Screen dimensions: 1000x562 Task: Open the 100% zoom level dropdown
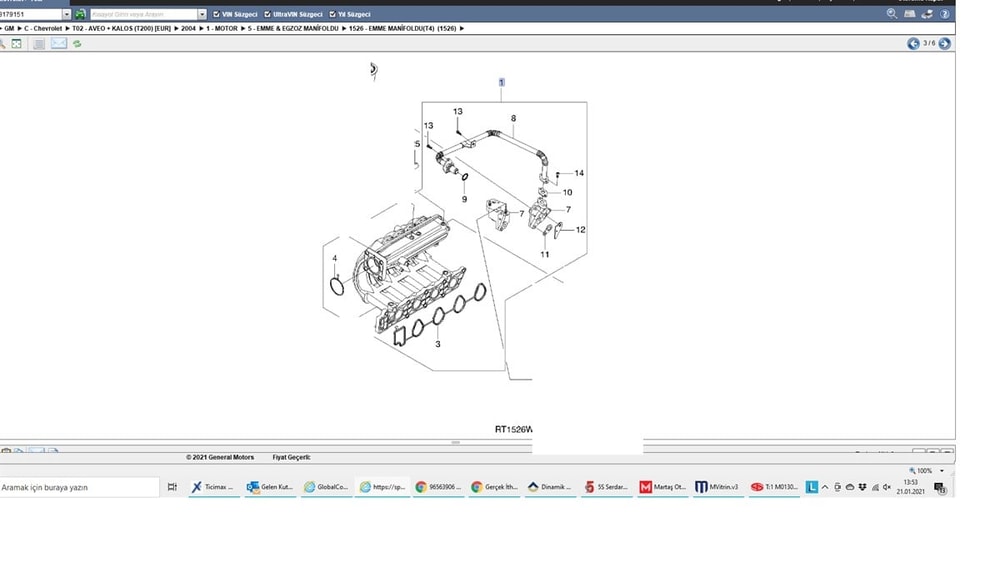pos(941,471)
